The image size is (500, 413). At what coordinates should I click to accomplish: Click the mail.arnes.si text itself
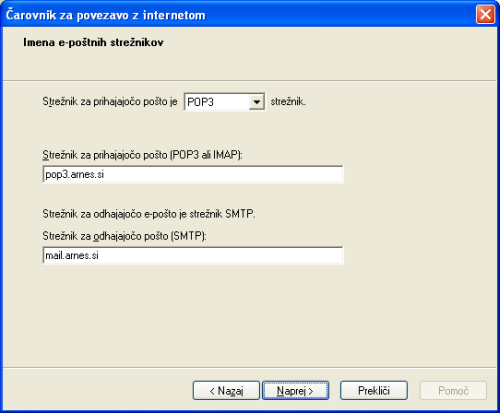(72, 256)
